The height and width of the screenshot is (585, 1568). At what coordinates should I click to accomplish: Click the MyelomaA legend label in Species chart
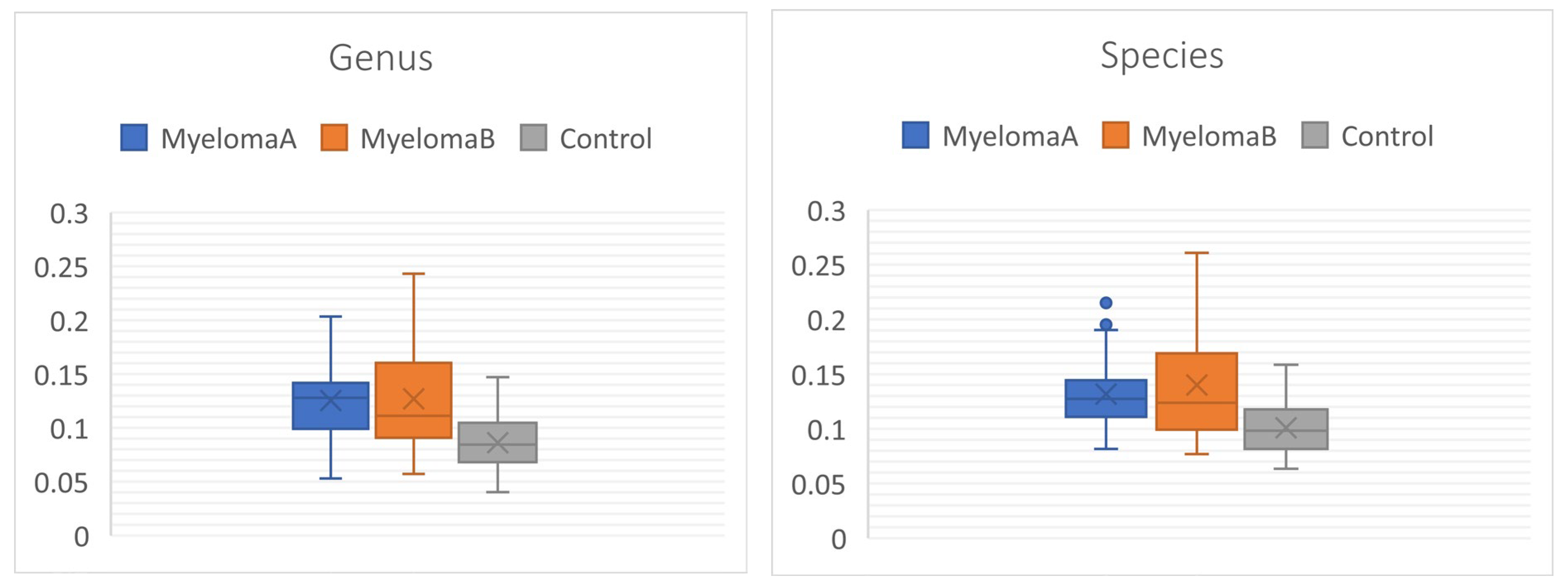1010,136
